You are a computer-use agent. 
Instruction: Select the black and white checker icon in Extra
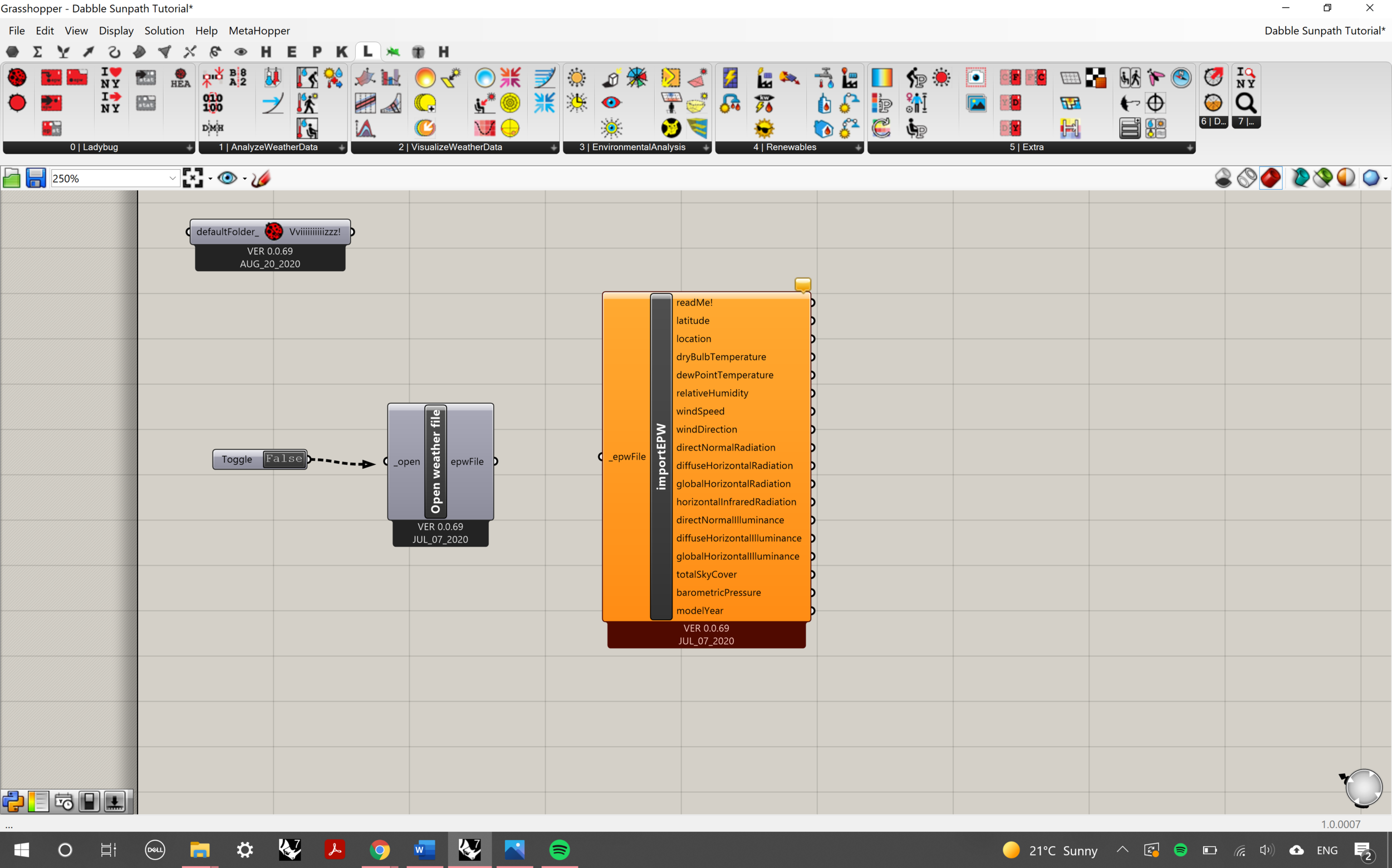(x=1095, y=77)
